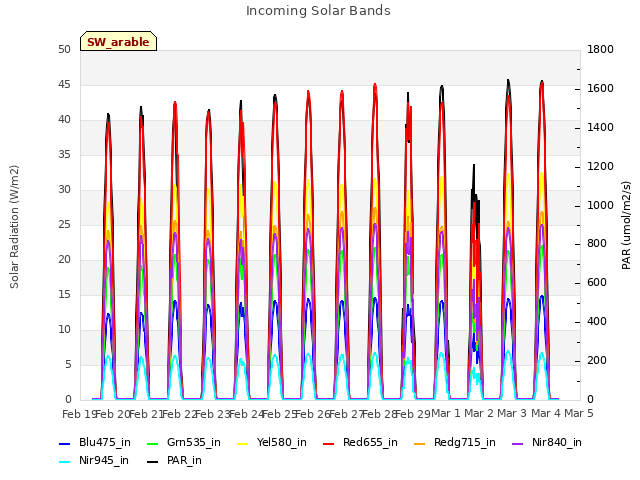The height and width of the screenshot is (480, 640).
Task: Click the Feb 26 date tick label
Action: click(313, 414)
